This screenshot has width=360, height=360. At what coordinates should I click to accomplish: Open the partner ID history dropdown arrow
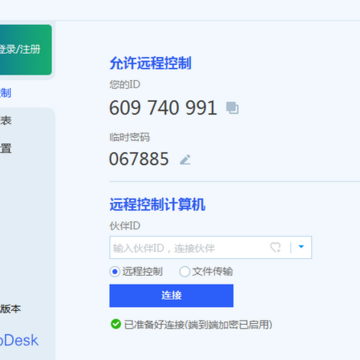tap(301, 247)
